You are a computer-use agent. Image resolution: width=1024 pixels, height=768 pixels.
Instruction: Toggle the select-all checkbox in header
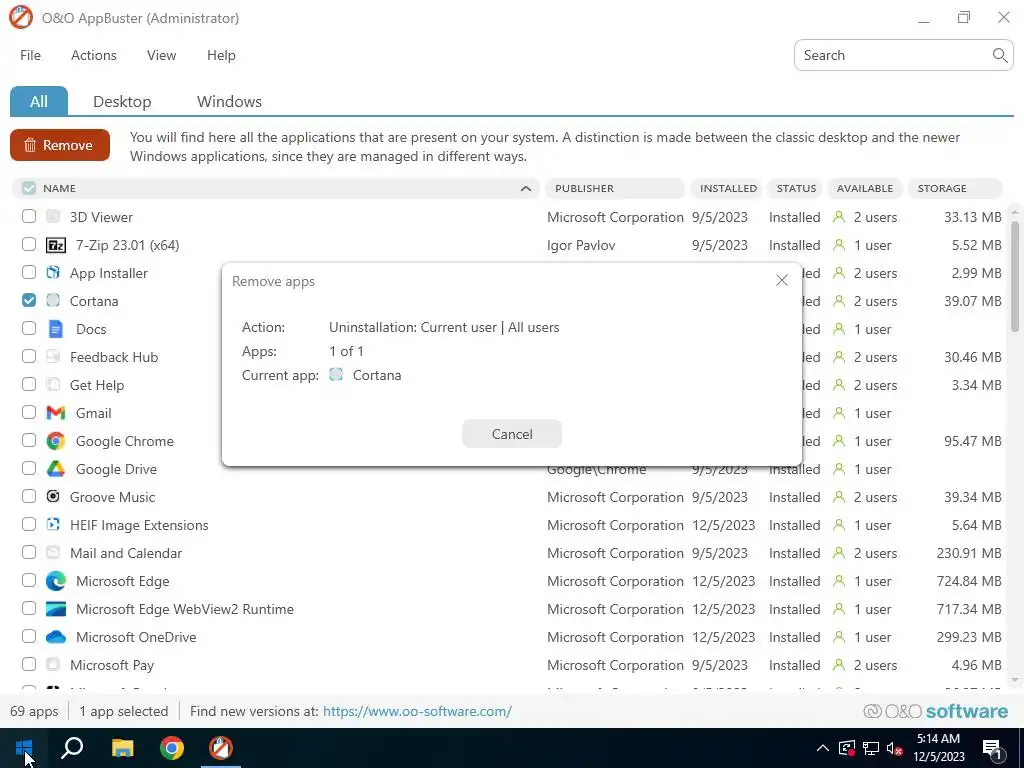[x=29, y=188]
